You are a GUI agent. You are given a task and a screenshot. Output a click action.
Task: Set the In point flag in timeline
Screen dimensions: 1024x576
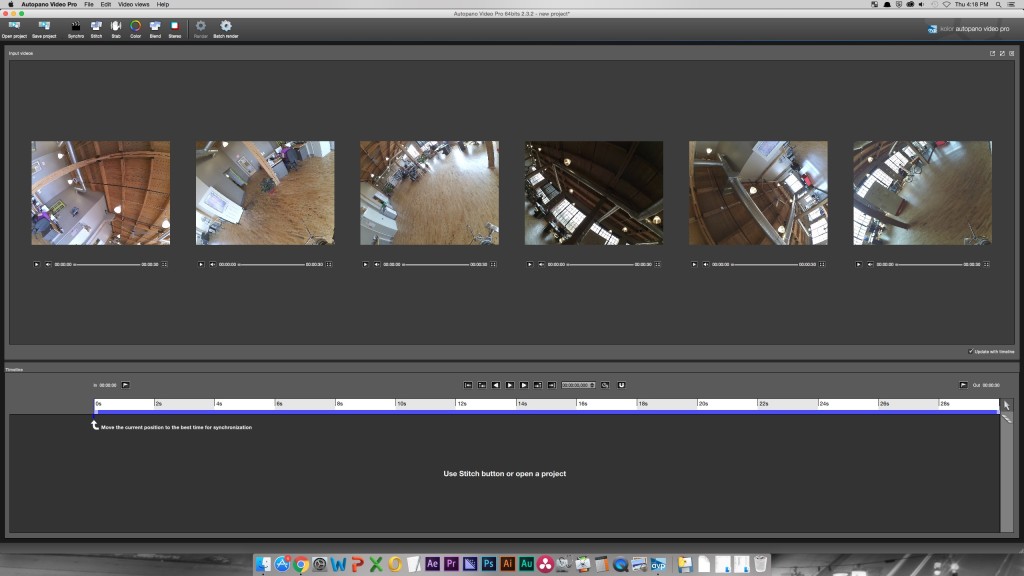(x=125, y=385)
